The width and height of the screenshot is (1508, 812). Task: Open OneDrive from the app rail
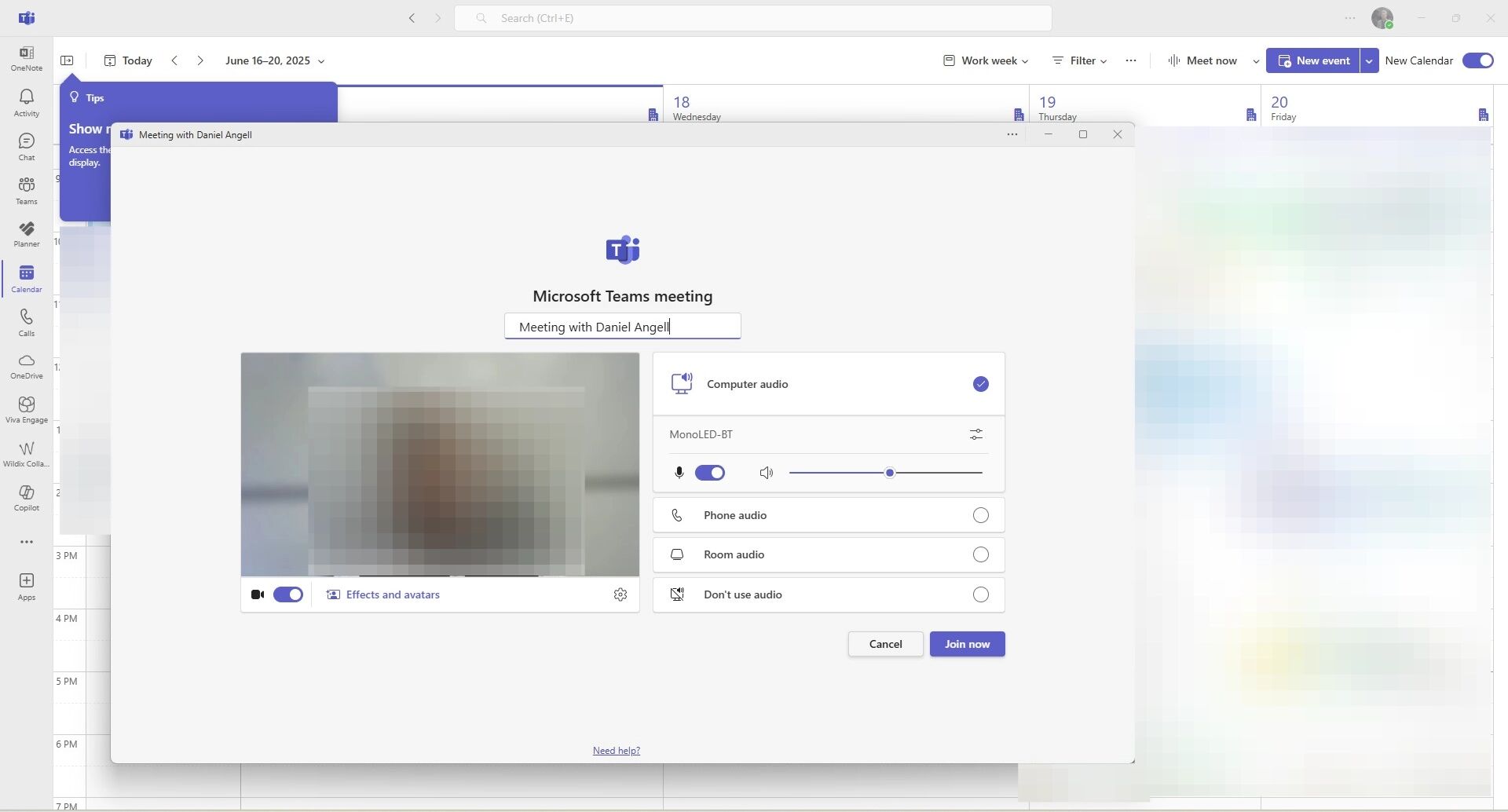coord(27,366)
